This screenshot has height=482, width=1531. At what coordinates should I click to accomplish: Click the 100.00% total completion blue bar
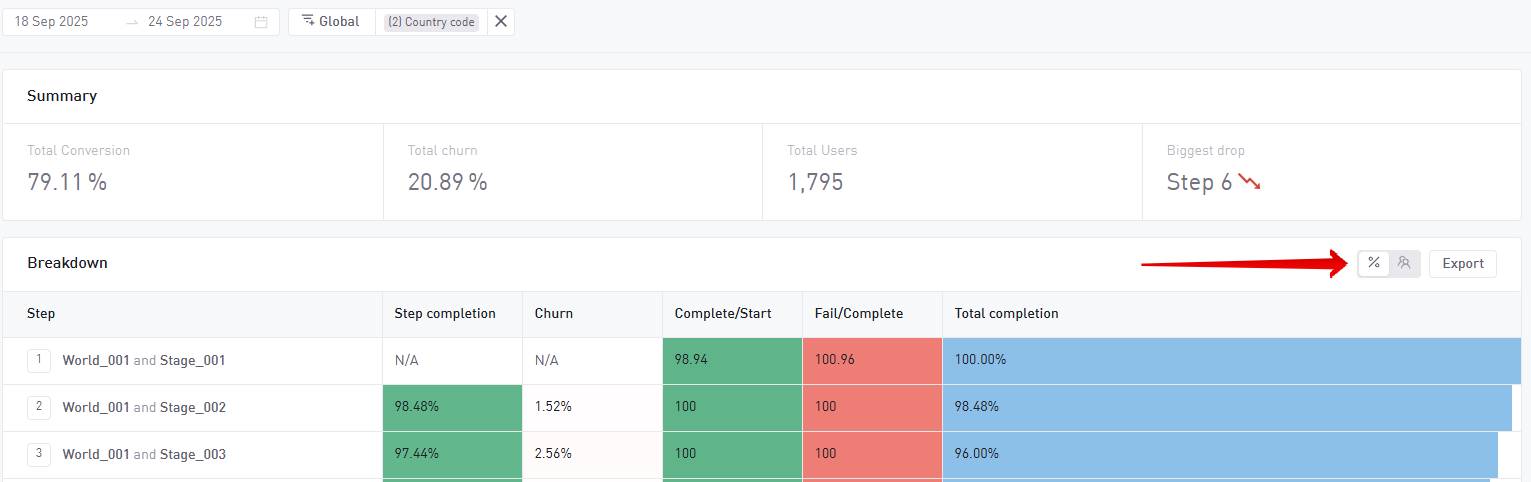click(x=1230, y=360)
